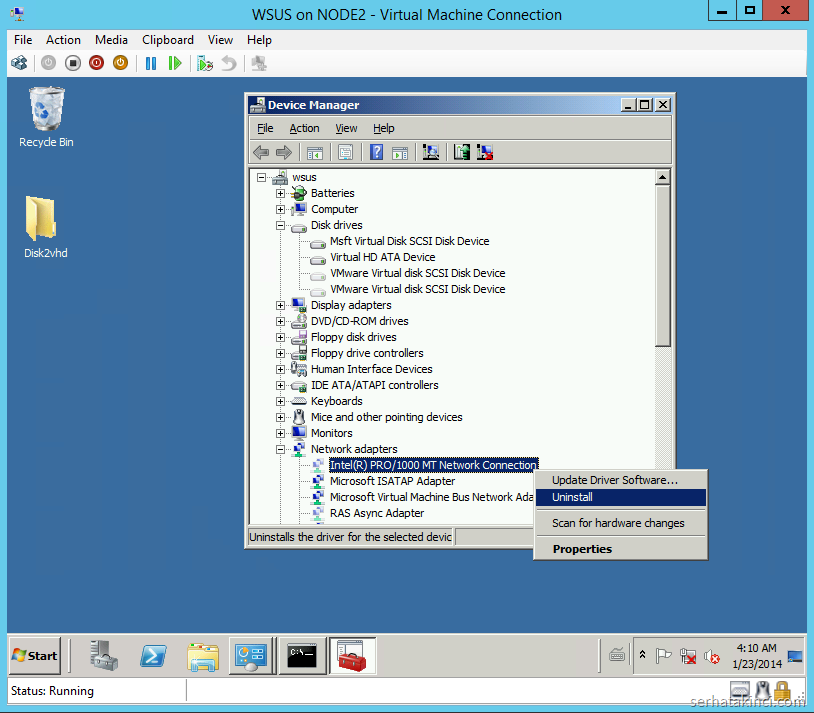814x713 pixels.
Task: Select Human Interface Devices category
Action: [x=372, y=369]
